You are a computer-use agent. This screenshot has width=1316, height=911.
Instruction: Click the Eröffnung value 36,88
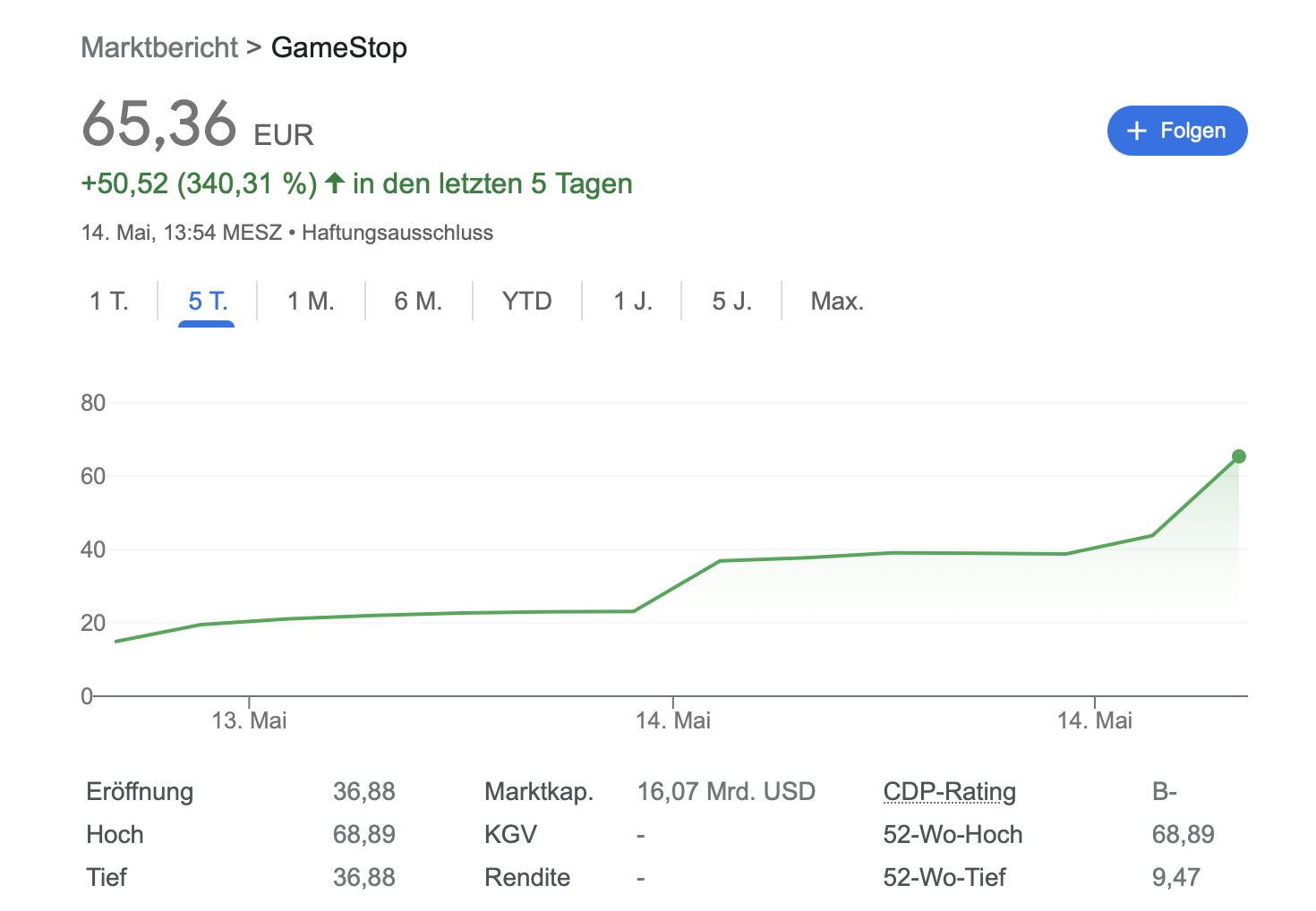pos(364,792)
